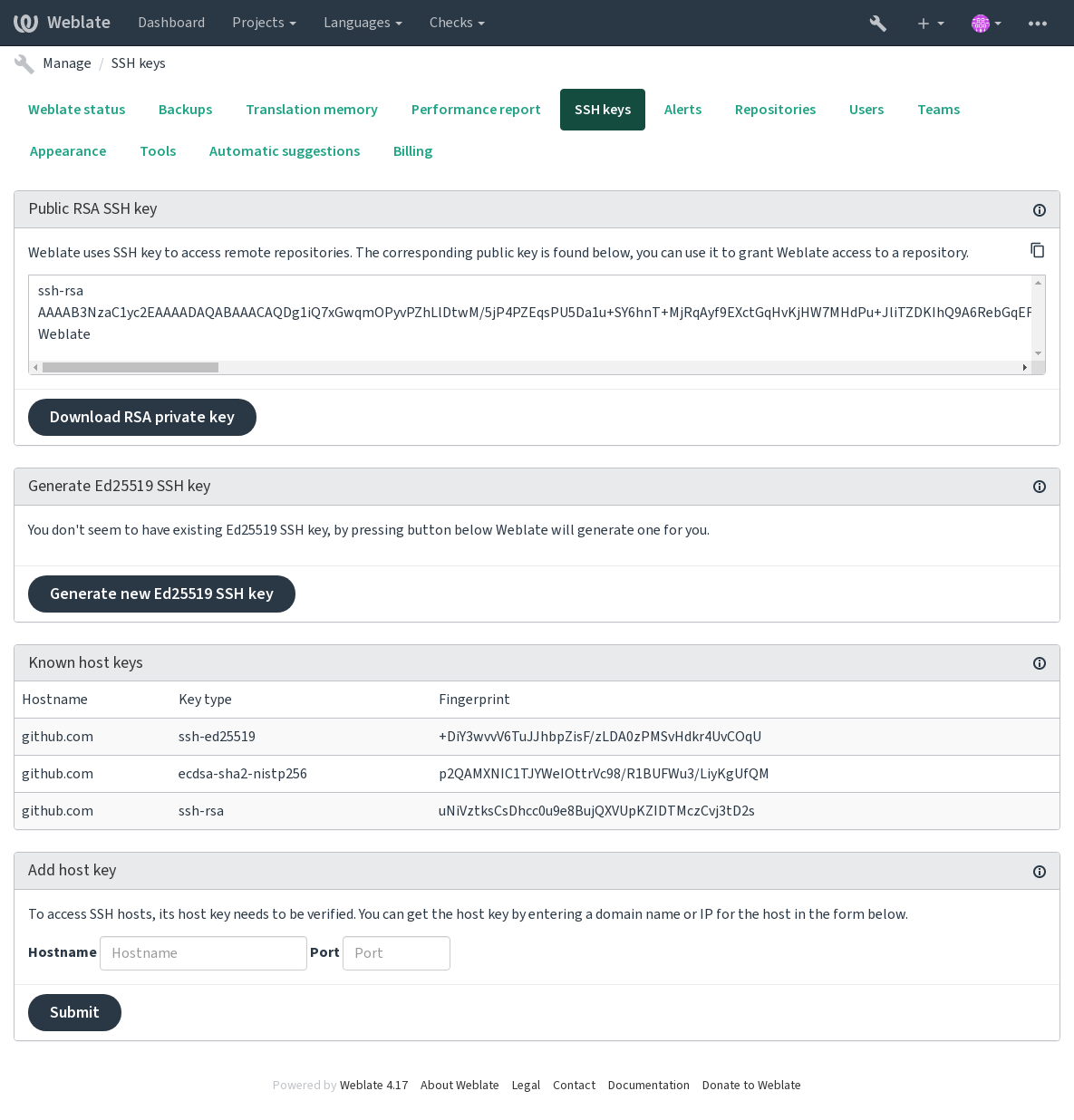Switch to Billing tab
Viewport: 1074px width, 1120px height.
point(412,151)
